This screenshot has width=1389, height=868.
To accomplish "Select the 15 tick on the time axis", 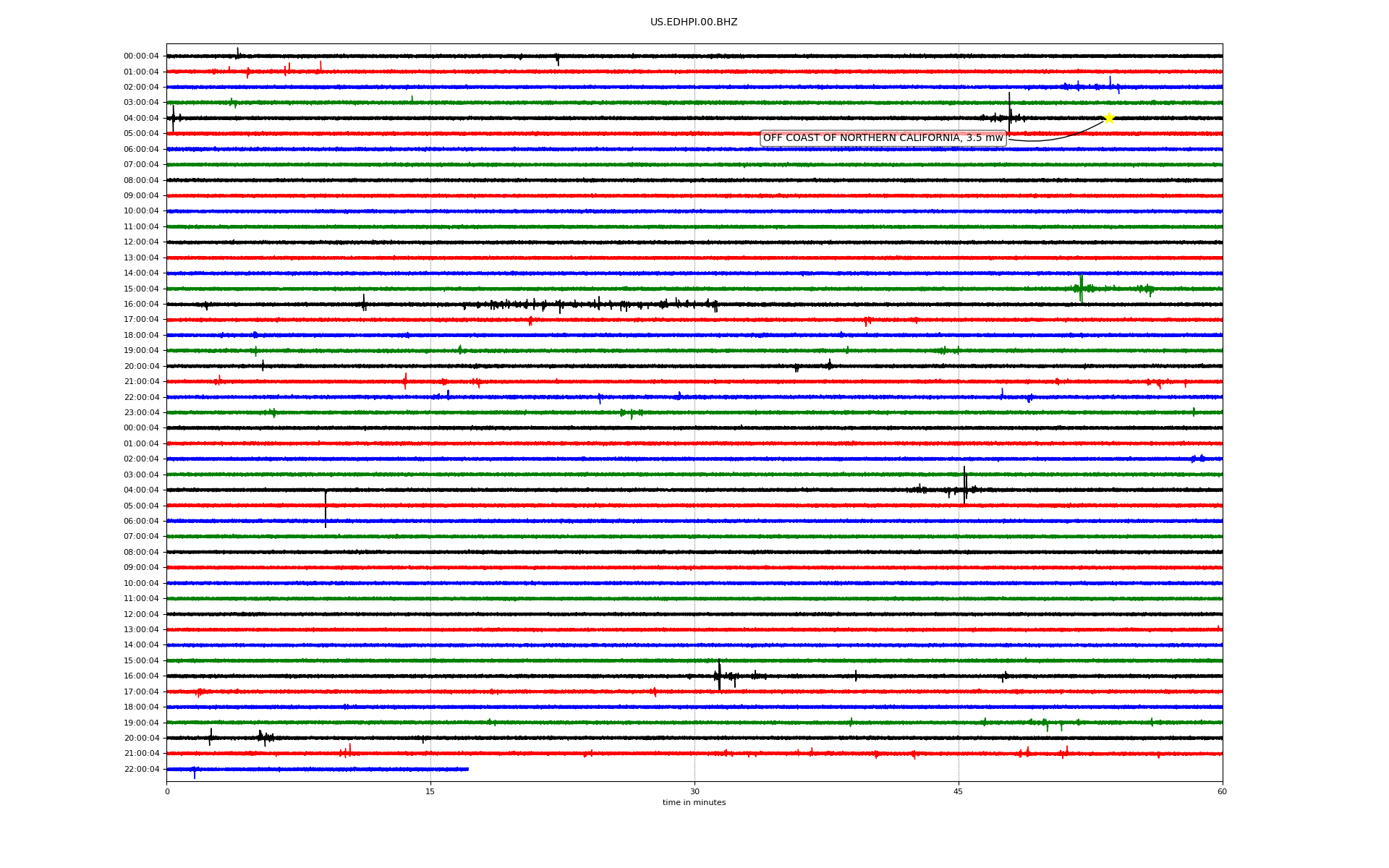I will pyautogui.click(x=430, y=791).
